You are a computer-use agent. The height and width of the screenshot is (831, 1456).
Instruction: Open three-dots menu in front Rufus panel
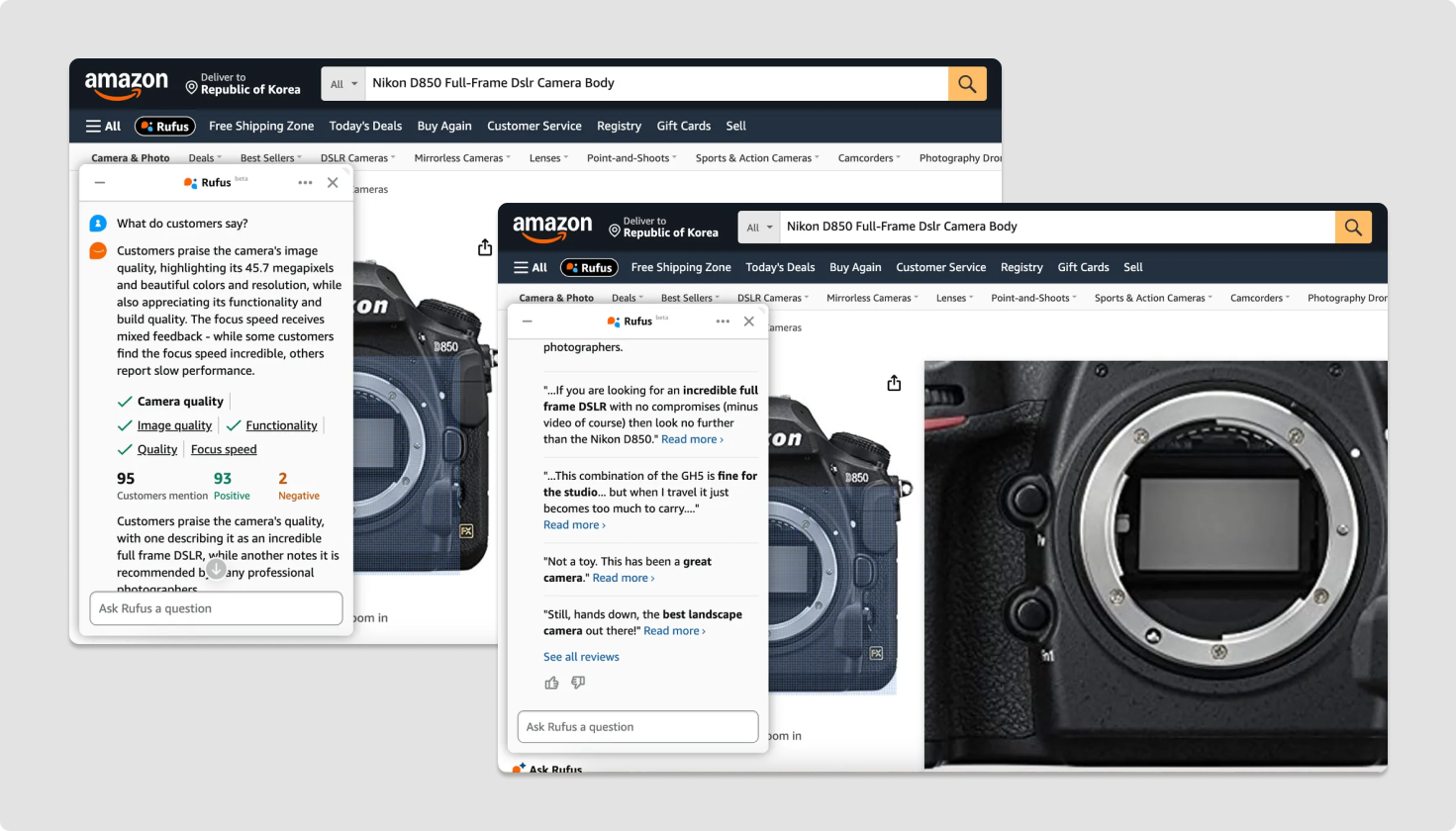723,322
